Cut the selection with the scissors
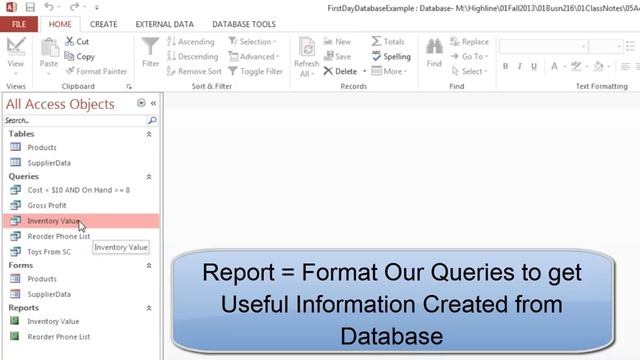This screenshot has height=360, width=640. (x=77, y=41)
